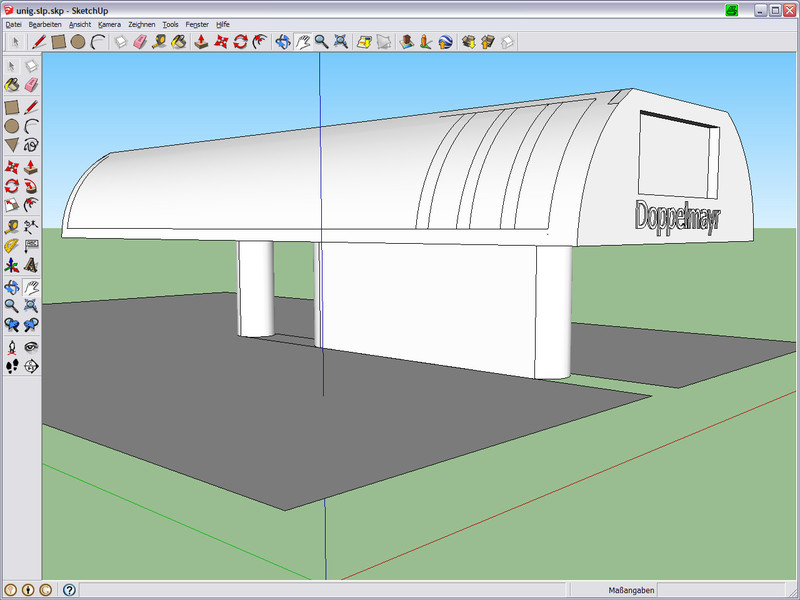Screen dimensions: 800x600
Task: Choose the Arc tool in left palette
Action: 31,126
